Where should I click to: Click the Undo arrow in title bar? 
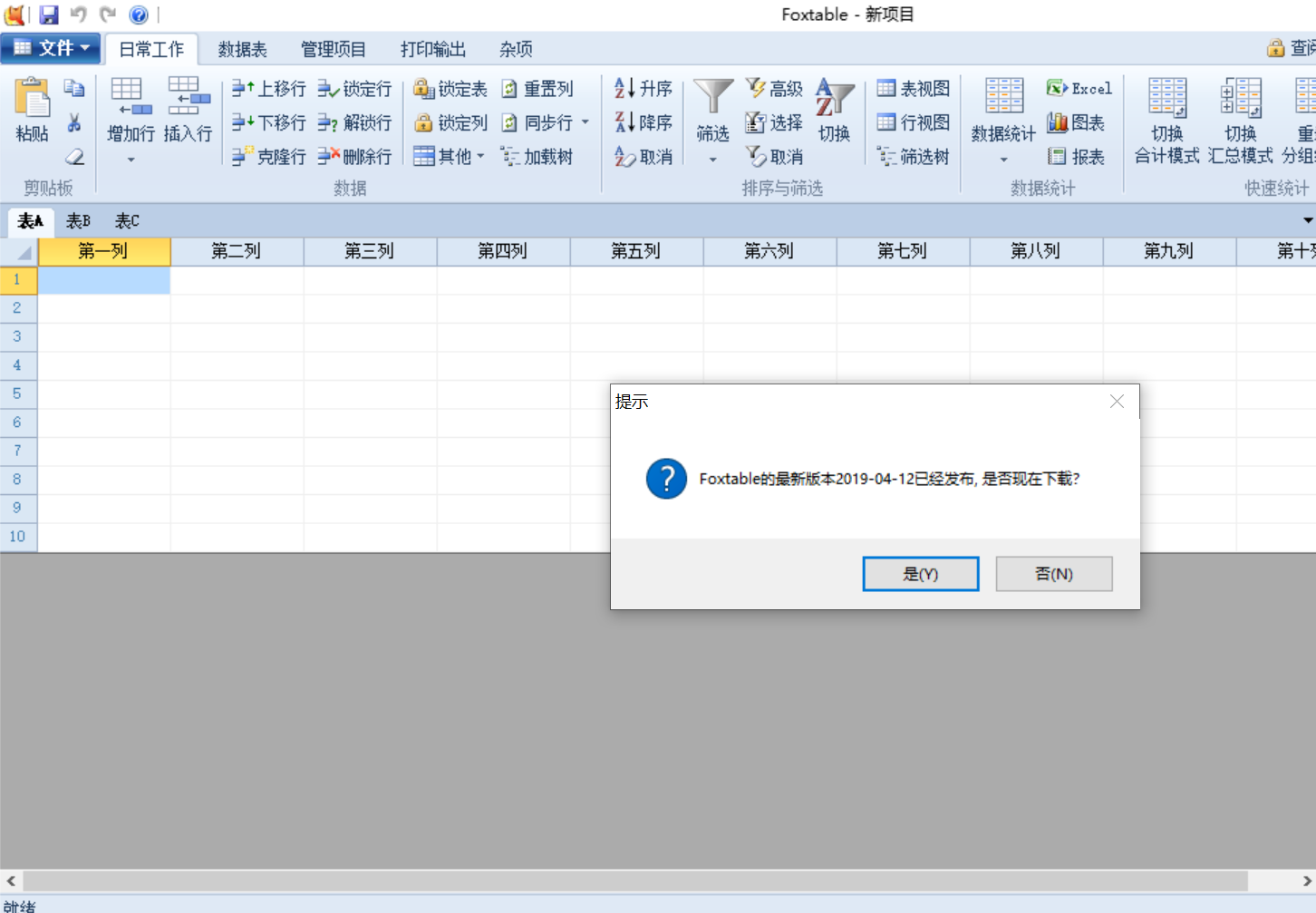point(79,15)
